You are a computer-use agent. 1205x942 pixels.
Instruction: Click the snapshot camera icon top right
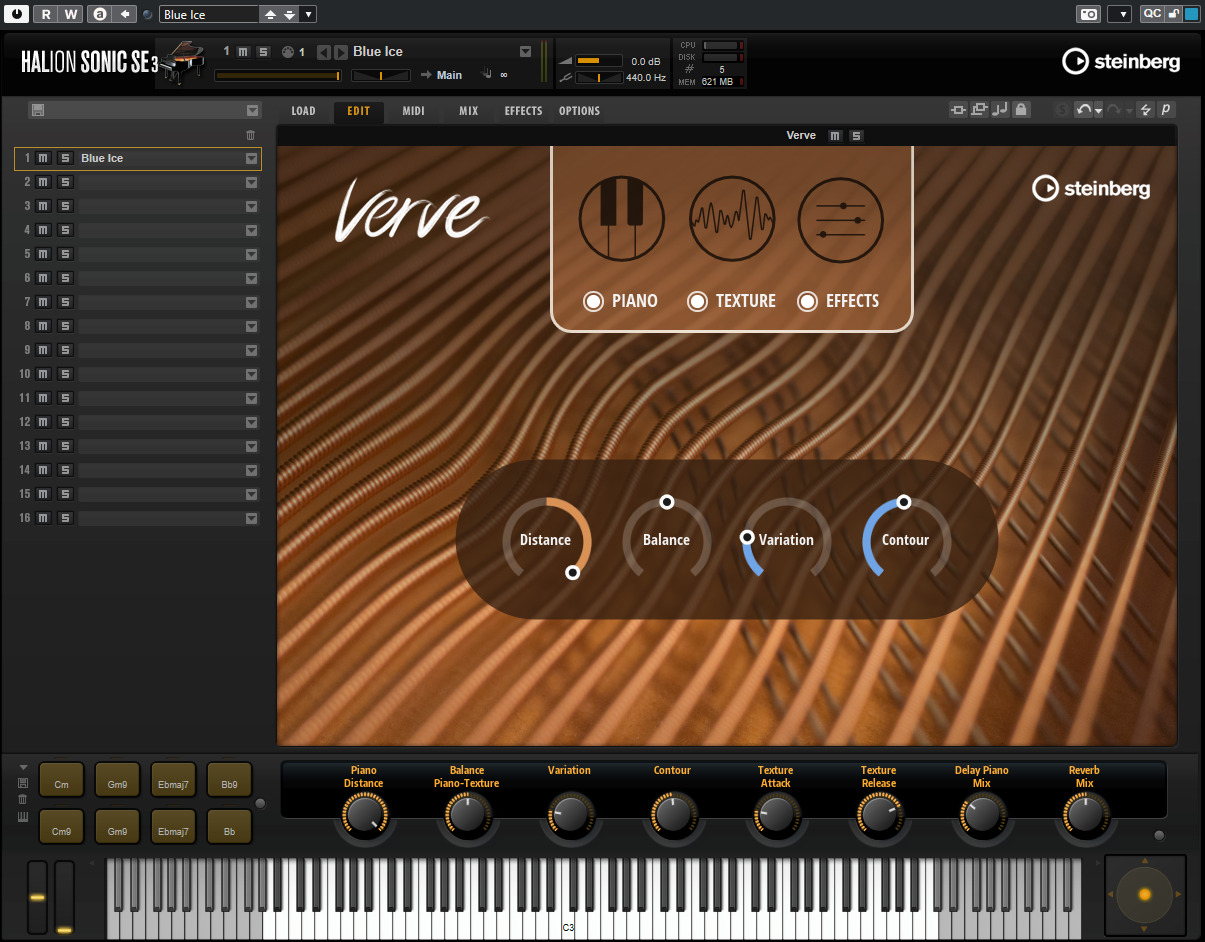tap(1088, 14)
